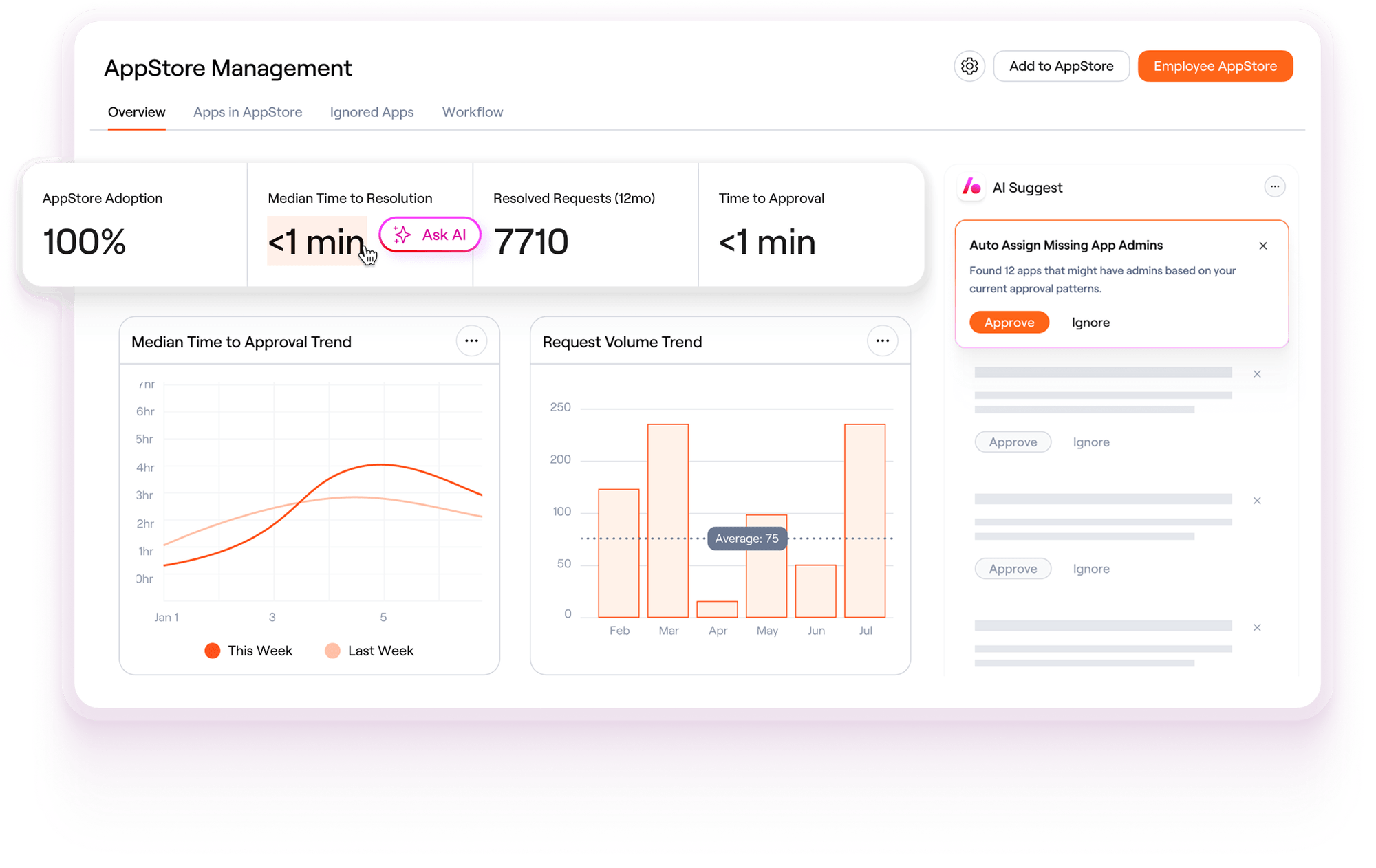Open AI Suggest options ellipsis menu

click(x=1274, y=187)
